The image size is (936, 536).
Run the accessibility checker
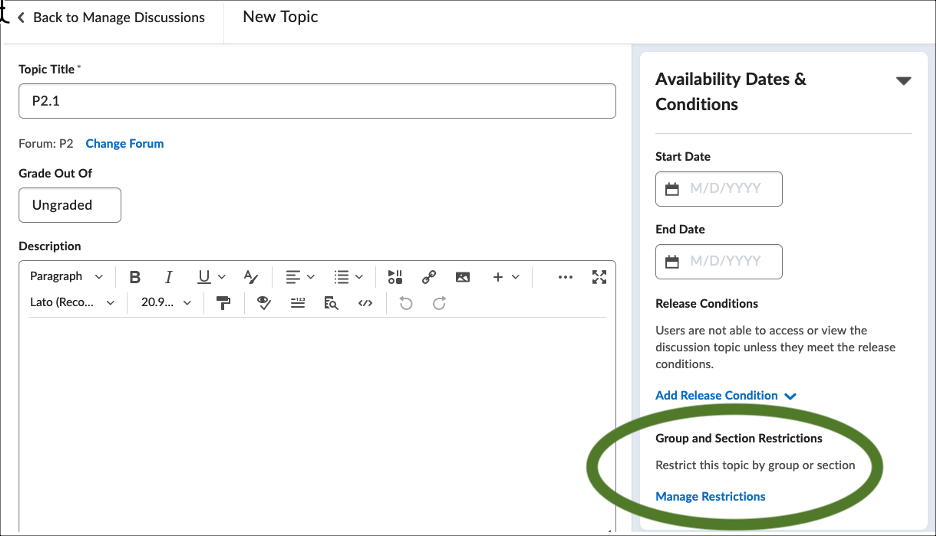tap(263, 303)
